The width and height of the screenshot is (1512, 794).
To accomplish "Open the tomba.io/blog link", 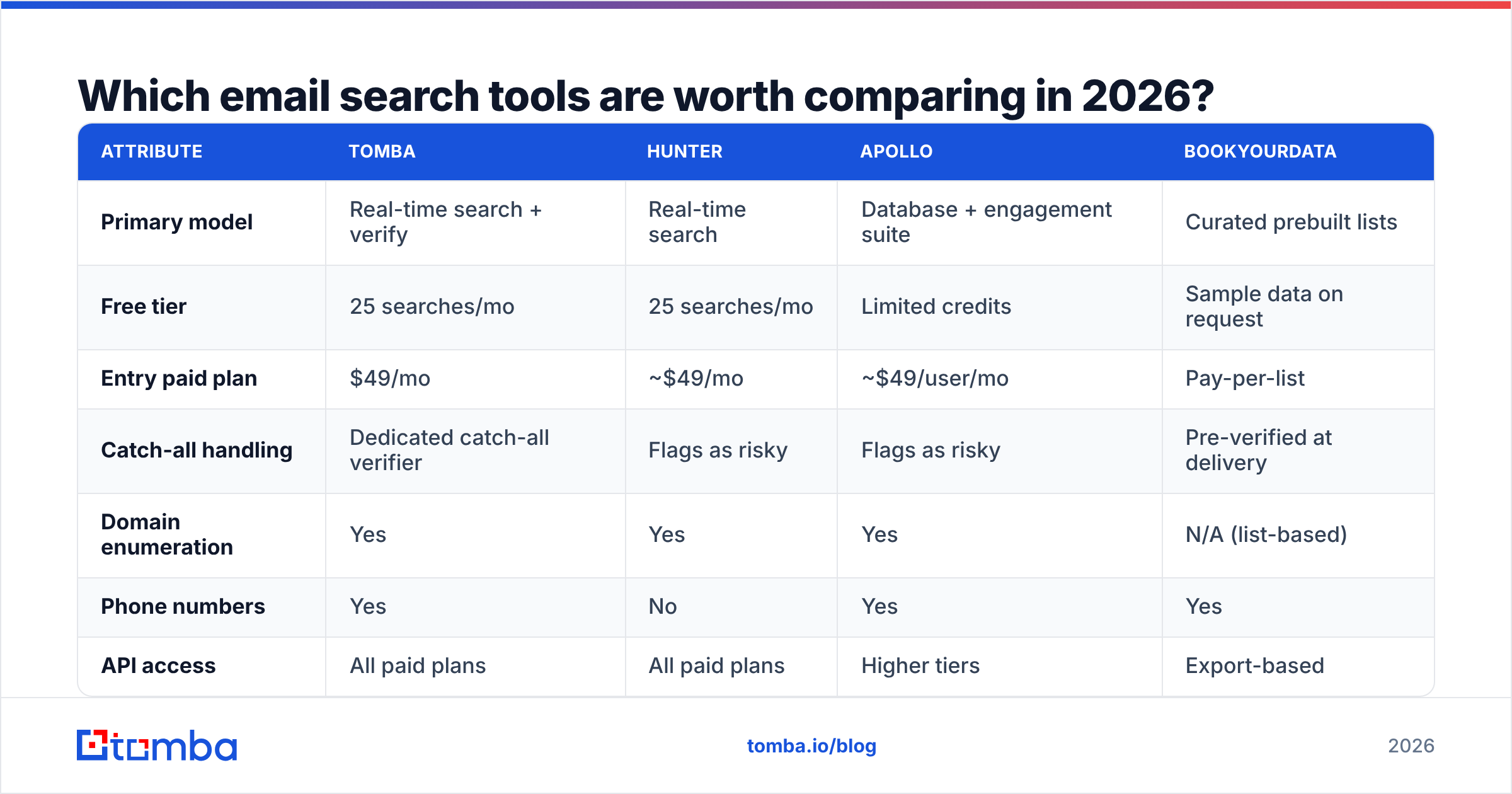I will click(x=811, y=746).
